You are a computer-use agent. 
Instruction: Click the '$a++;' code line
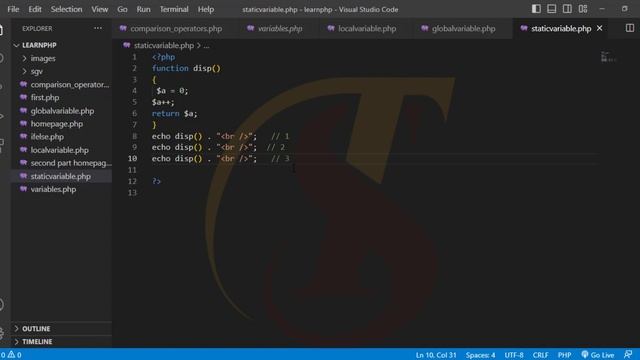coord(163,102)
